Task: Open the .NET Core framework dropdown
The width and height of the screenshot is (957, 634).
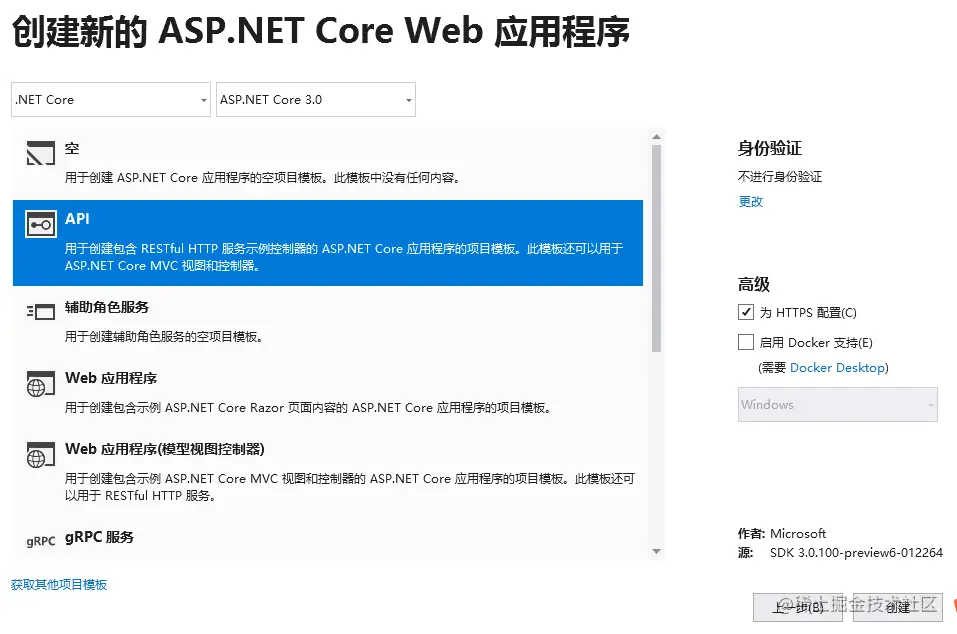Action: pyautogui.click(x=110, y=99)
